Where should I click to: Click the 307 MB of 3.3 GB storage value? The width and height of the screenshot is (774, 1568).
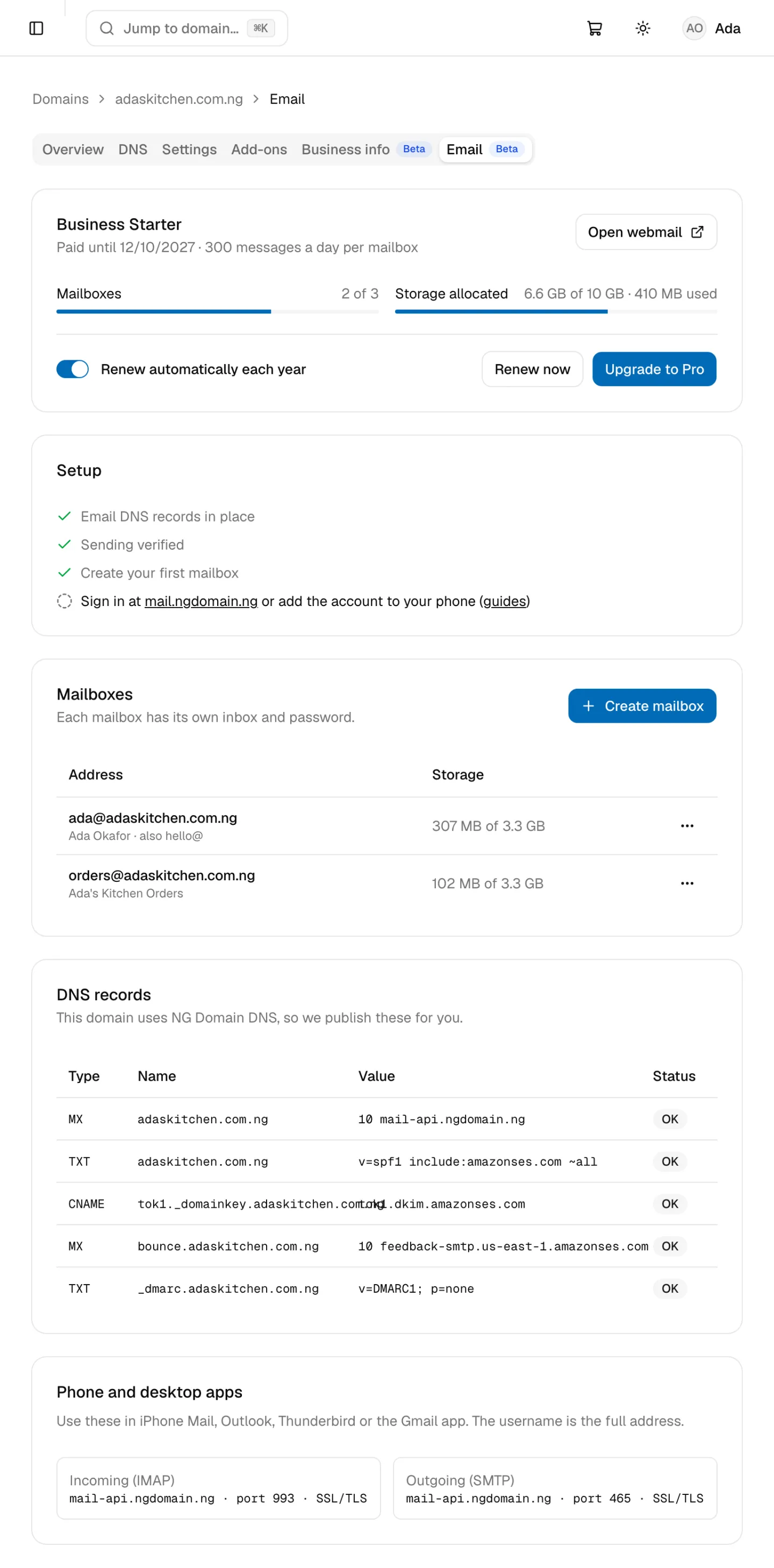[x=488, y=826]
